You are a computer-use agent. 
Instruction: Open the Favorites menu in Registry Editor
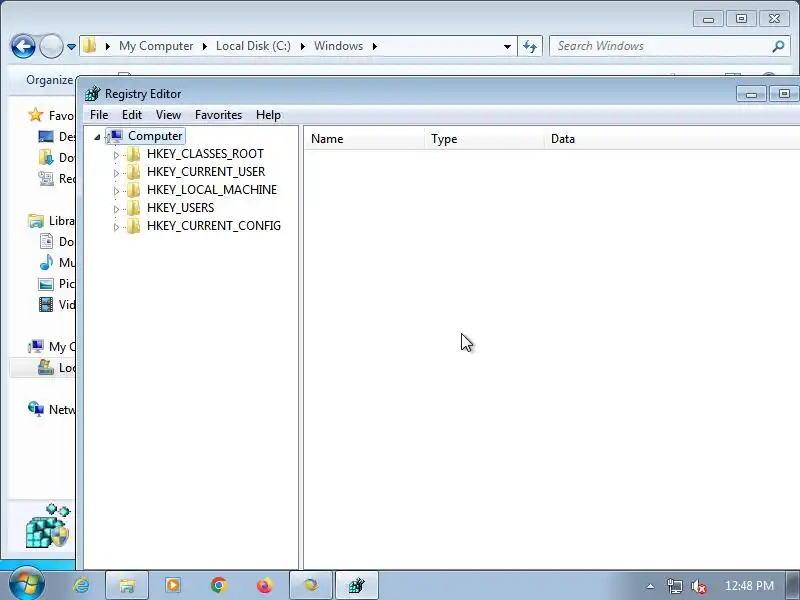coord(218,115)
